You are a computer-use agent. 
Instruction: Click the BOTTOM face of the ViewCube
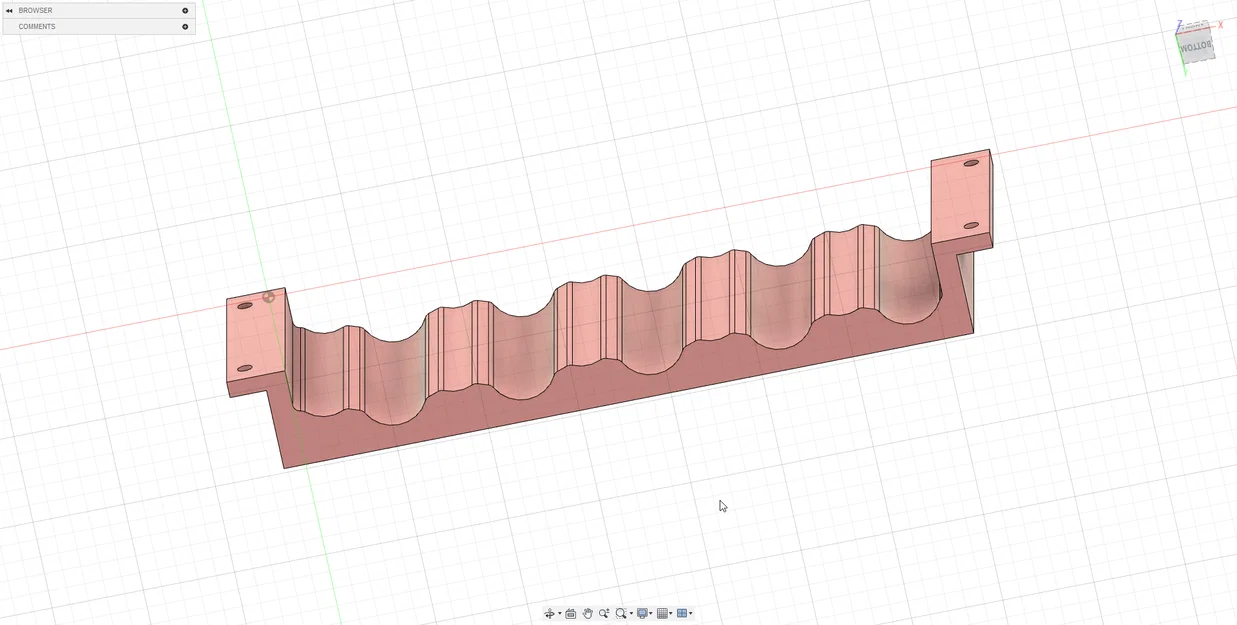pos(1196,46)
